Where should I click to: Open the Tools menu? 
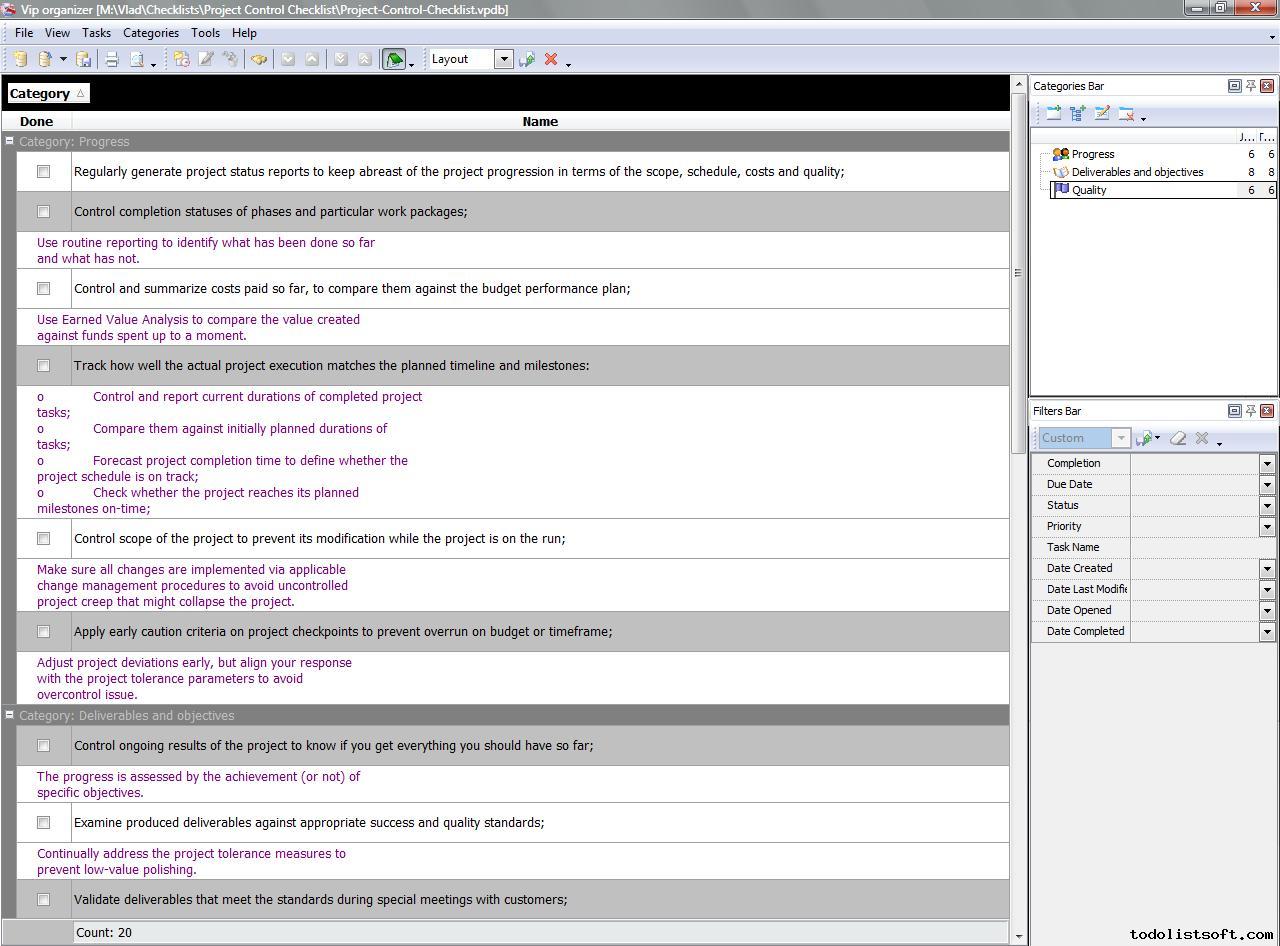205,33
